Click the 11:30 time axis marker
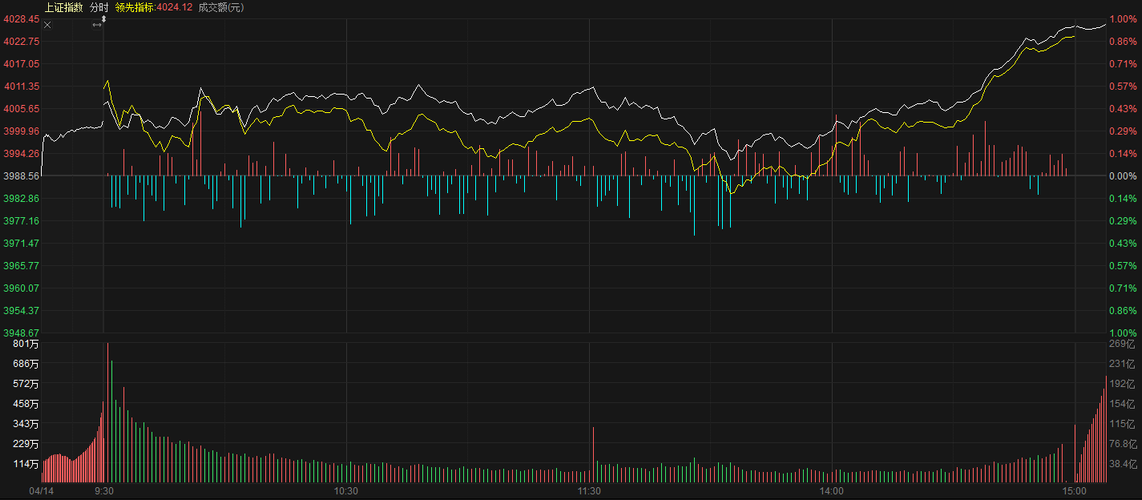1142x500 pixels. pyautogui.click(x=588, y=491)
